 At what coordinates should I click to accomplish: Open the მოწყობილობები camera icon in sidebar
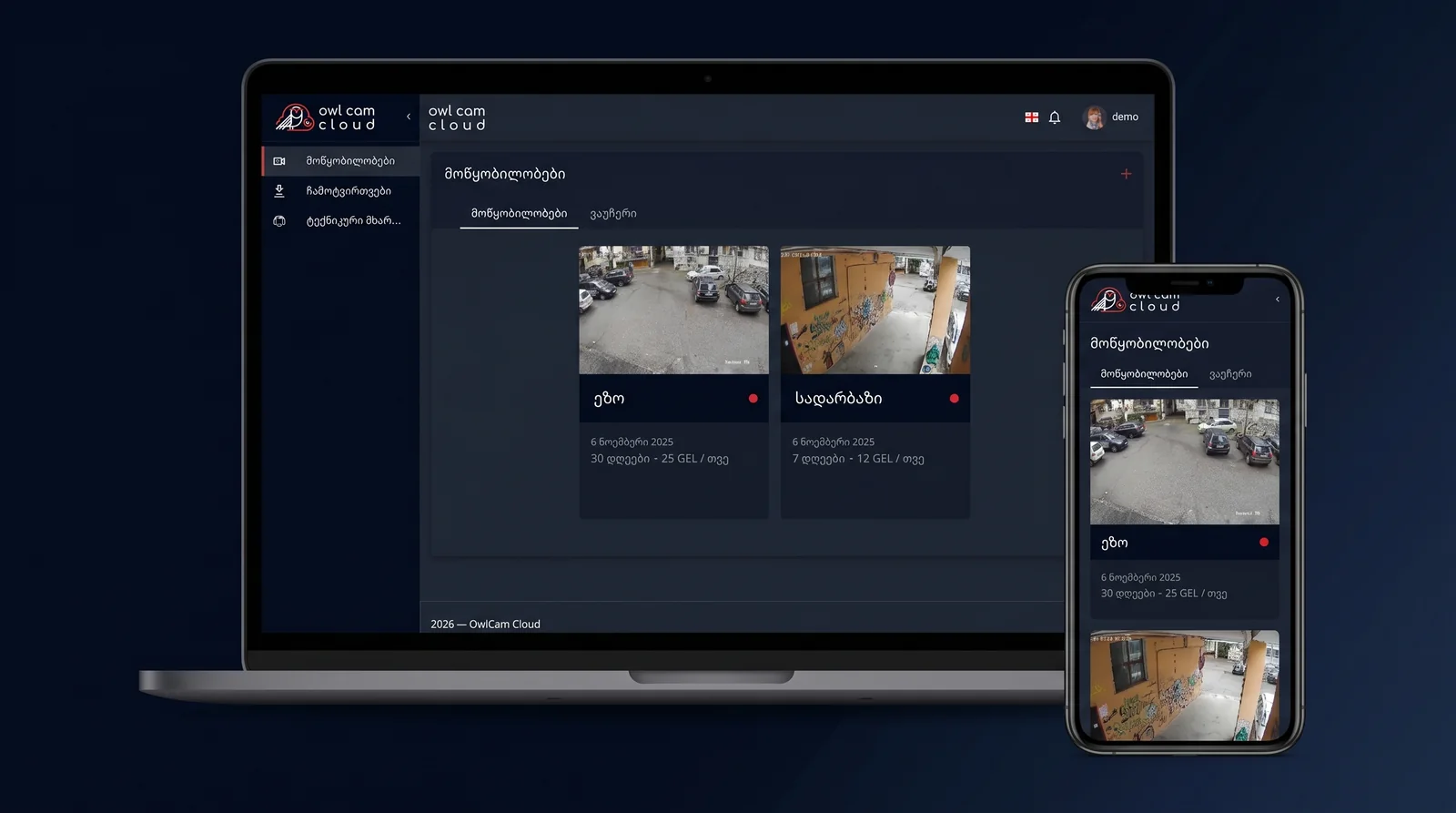279,161
